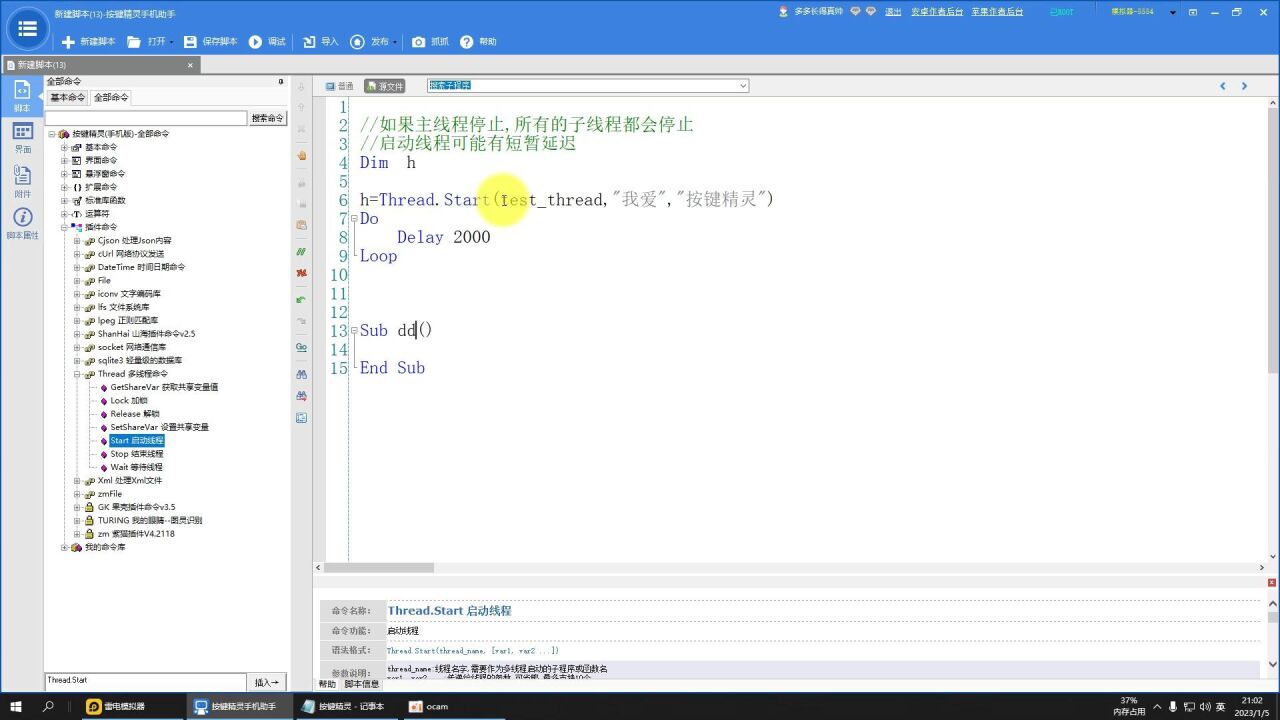
Task: Click the binoculars find icon in vertical toolbar
Action: pos(301,374)
